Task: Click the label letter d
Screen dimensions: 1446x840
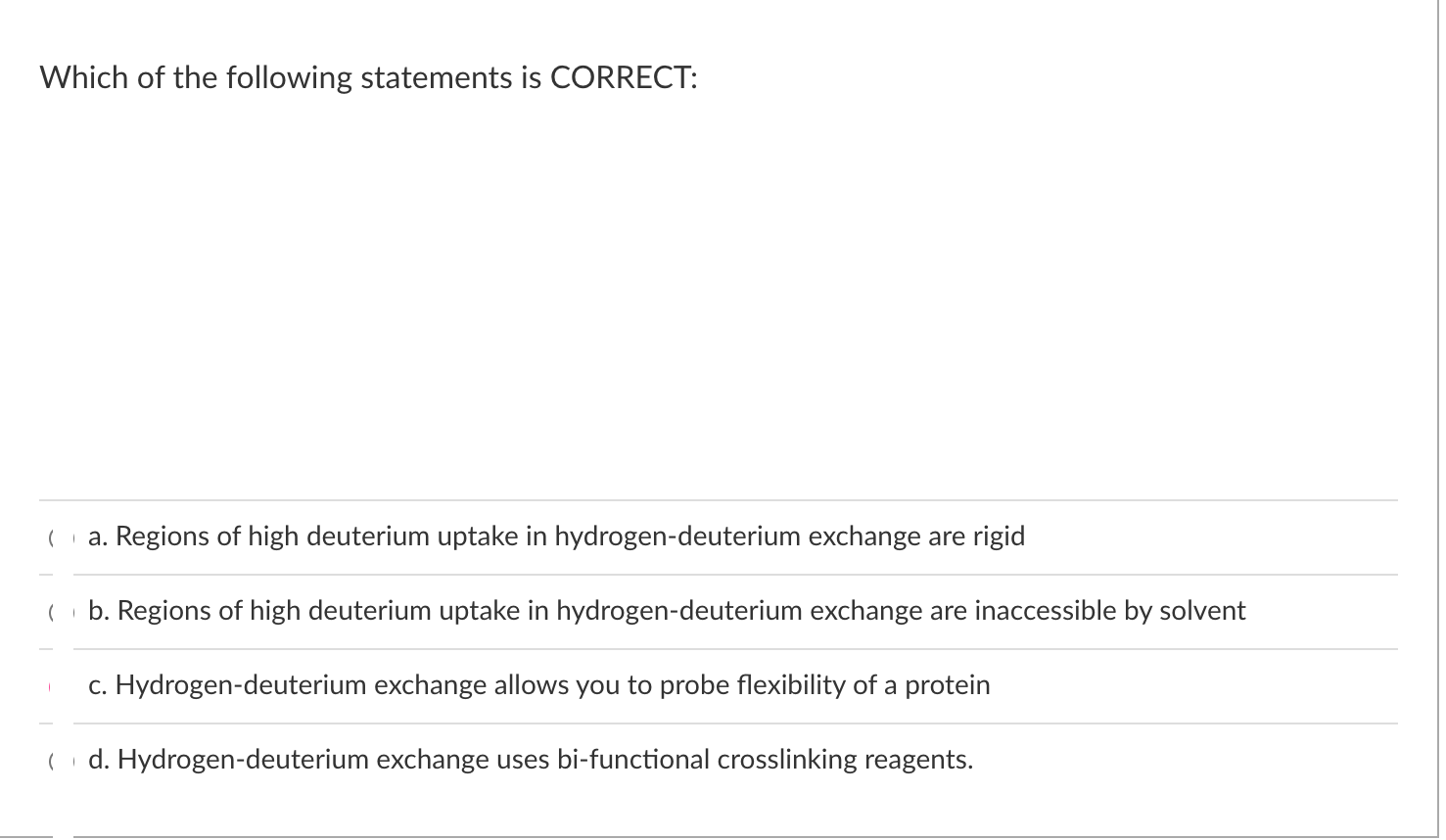Action: coord(96,759)
